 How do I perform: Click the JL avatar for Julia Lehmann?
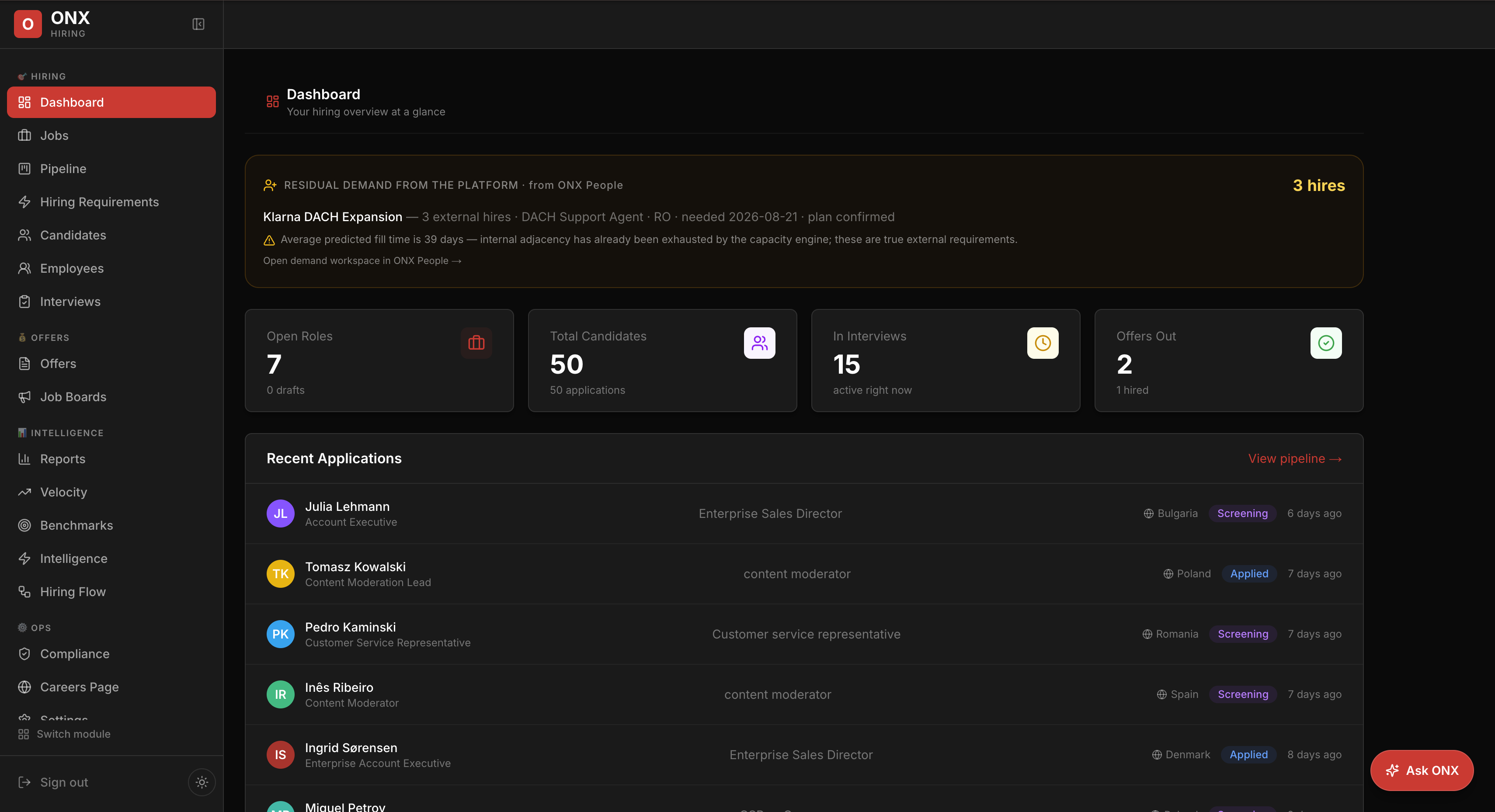280,514
